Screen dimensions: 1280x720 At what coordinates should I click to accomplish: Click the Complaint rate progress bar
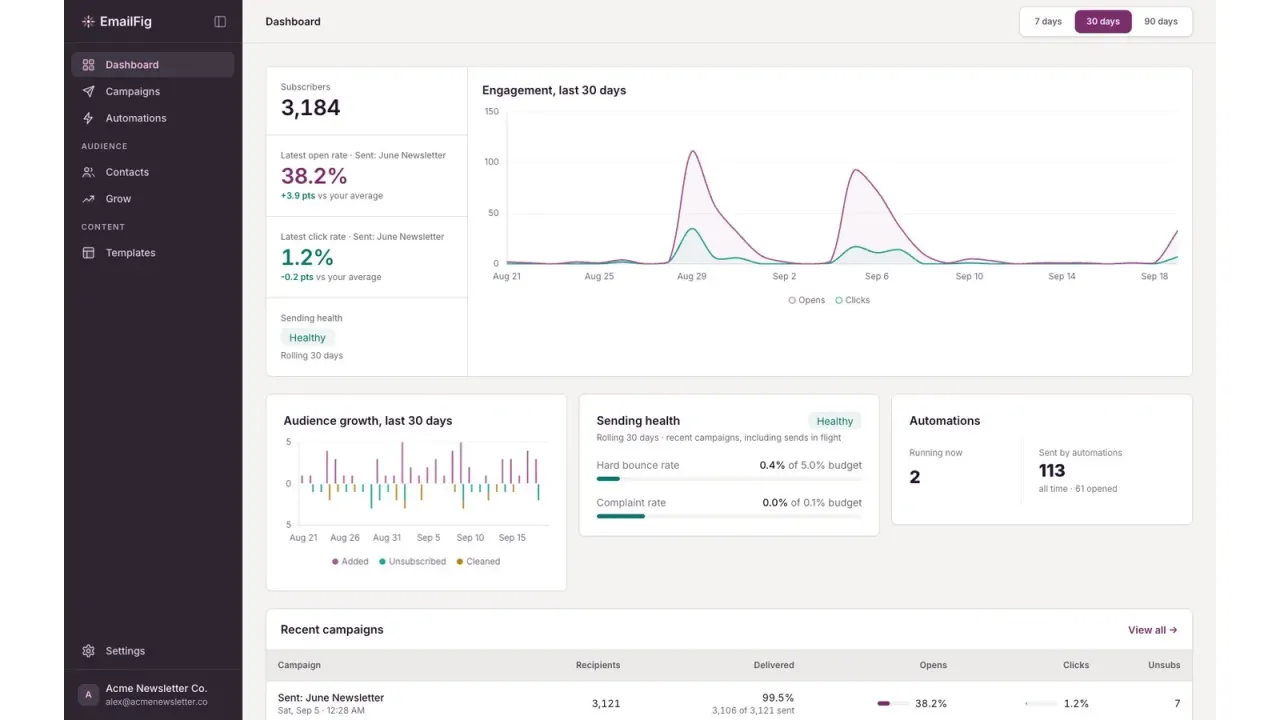(x=729, y=516)
